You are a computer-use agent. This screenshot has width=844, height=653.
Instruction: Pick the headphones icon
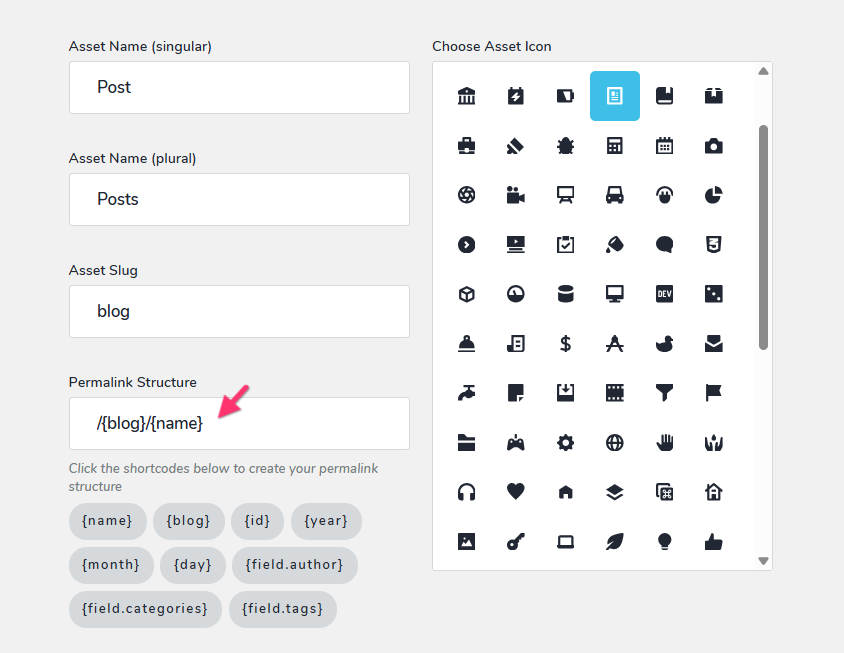(466, 491)
